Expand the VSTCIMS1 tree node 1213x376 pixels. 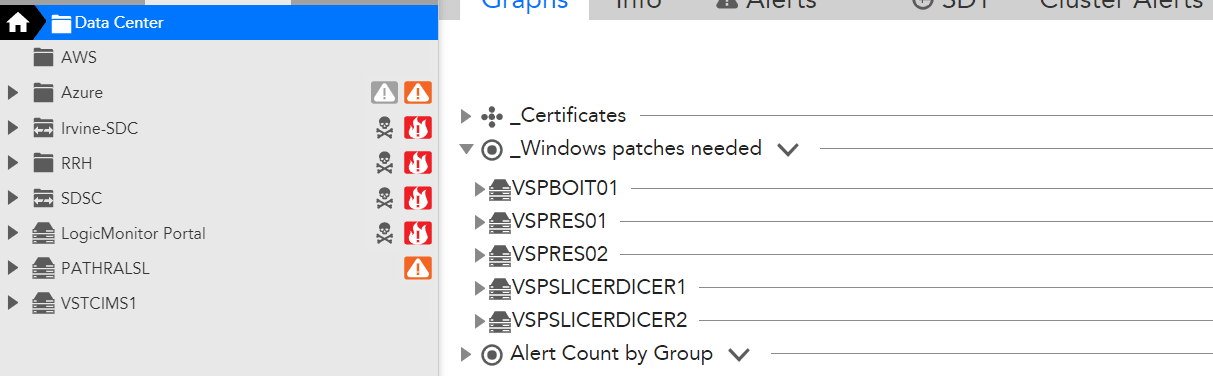pos(13,303)
